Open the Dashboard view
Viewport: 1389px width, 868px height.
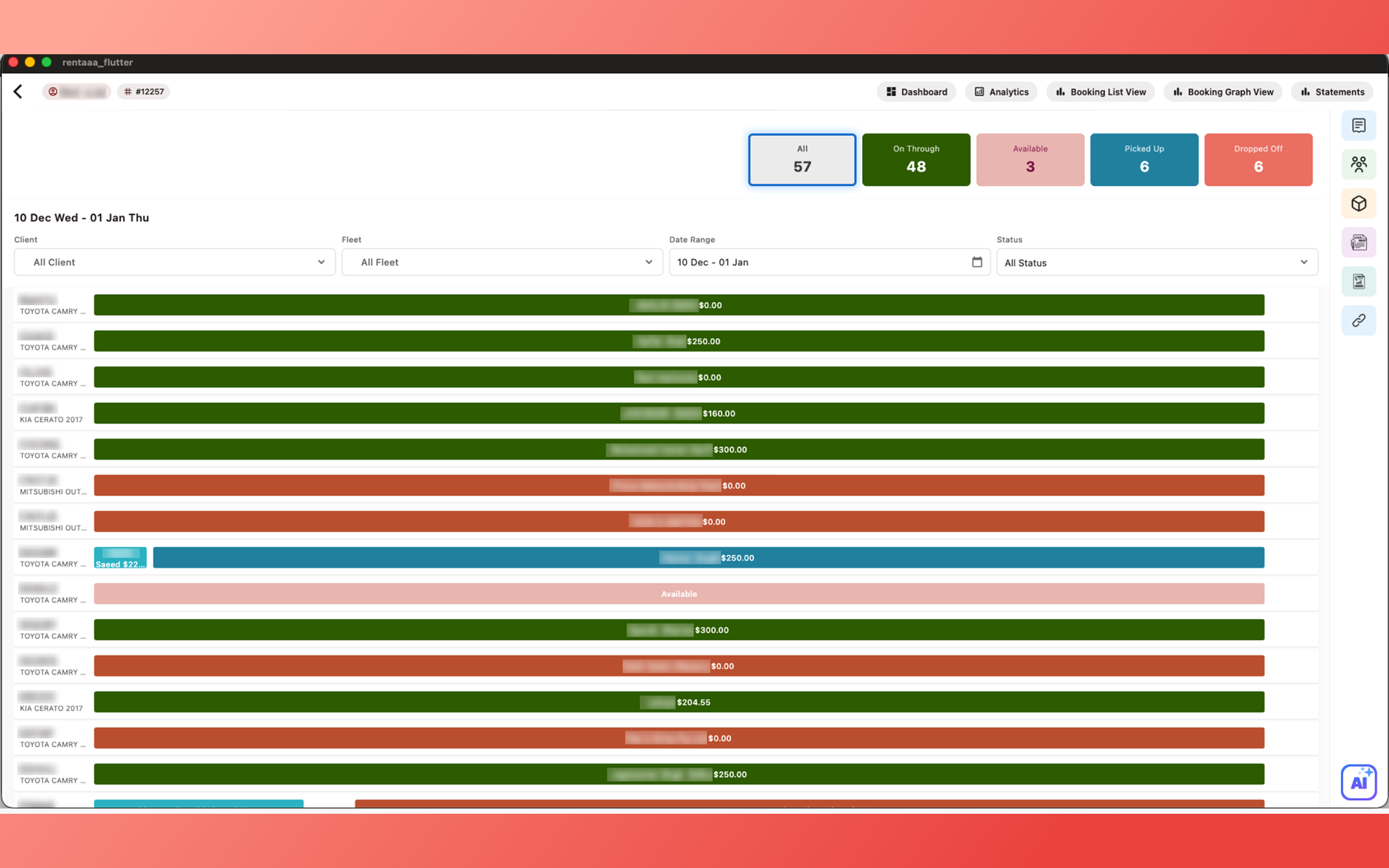point(916,92)
